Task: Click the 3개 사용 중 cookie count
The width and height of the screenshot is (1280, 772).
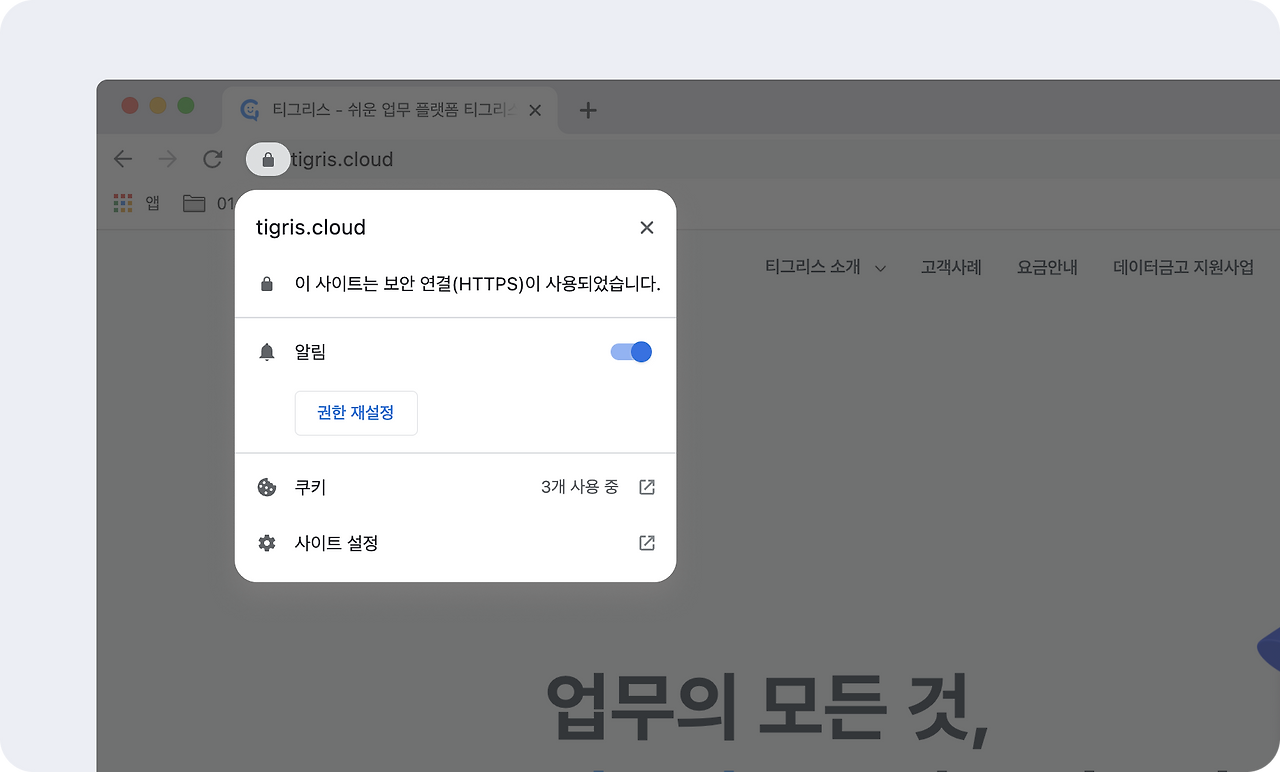Action: [x=580, y=487]
